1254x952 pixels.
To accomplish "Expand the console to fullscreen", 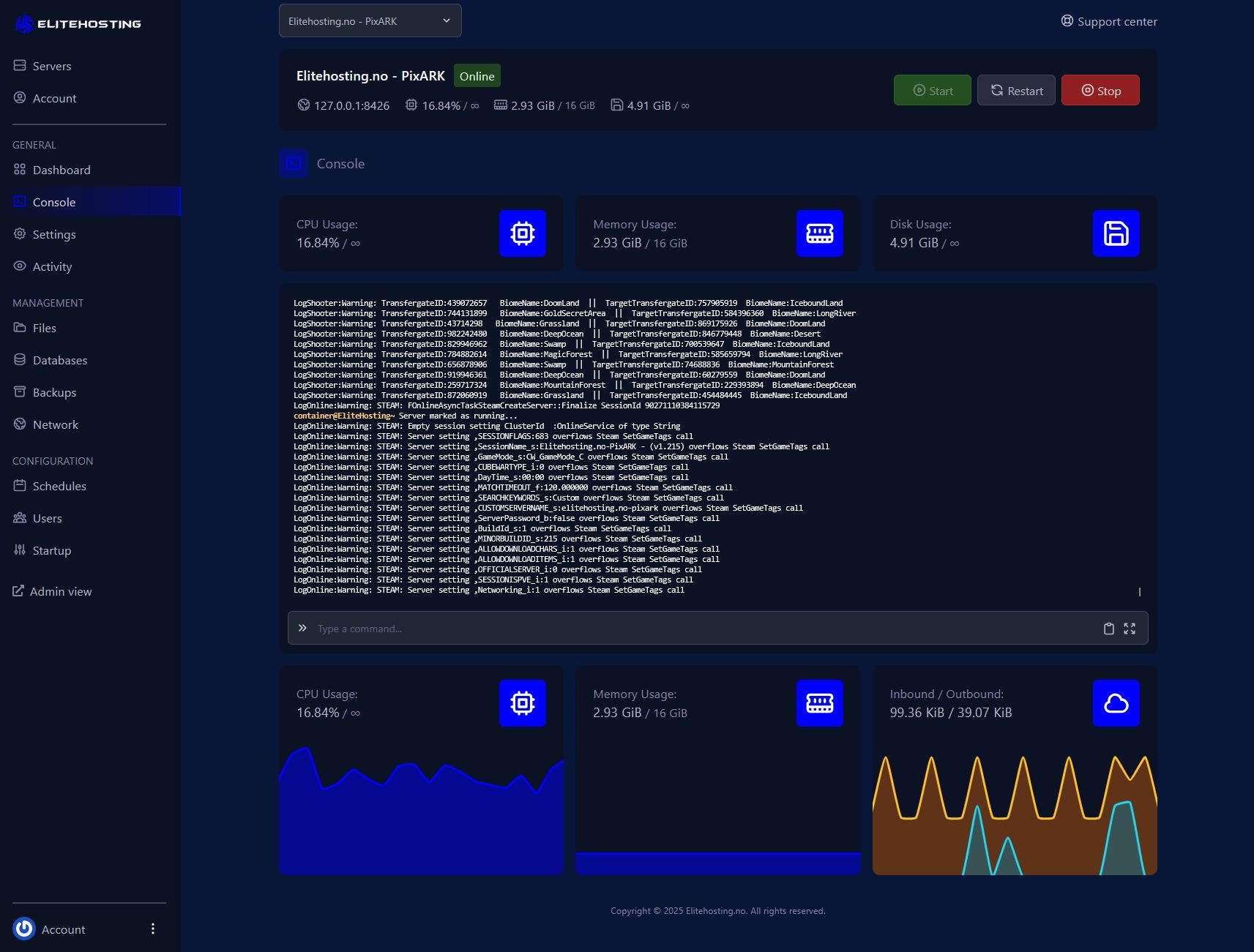I will tap(1130, 628).
